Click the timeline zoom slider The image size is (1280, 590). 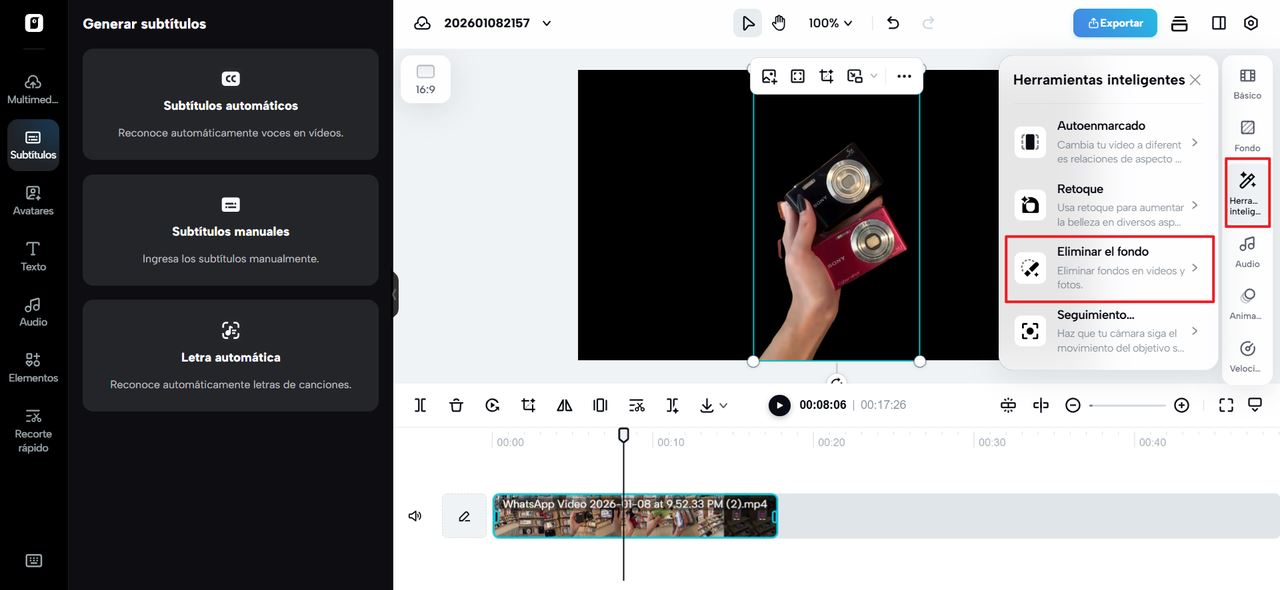(1127, 405)
